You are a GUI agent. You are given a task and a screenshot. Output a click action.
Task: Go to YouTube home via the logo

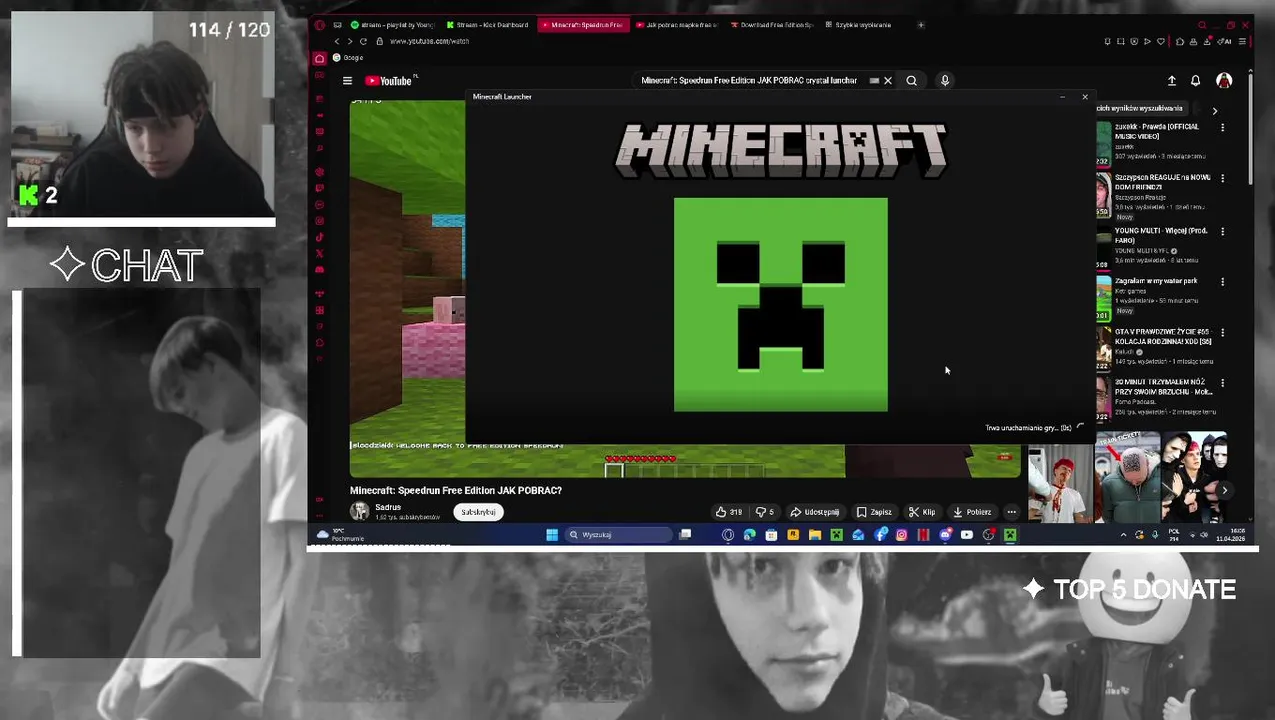391,81
